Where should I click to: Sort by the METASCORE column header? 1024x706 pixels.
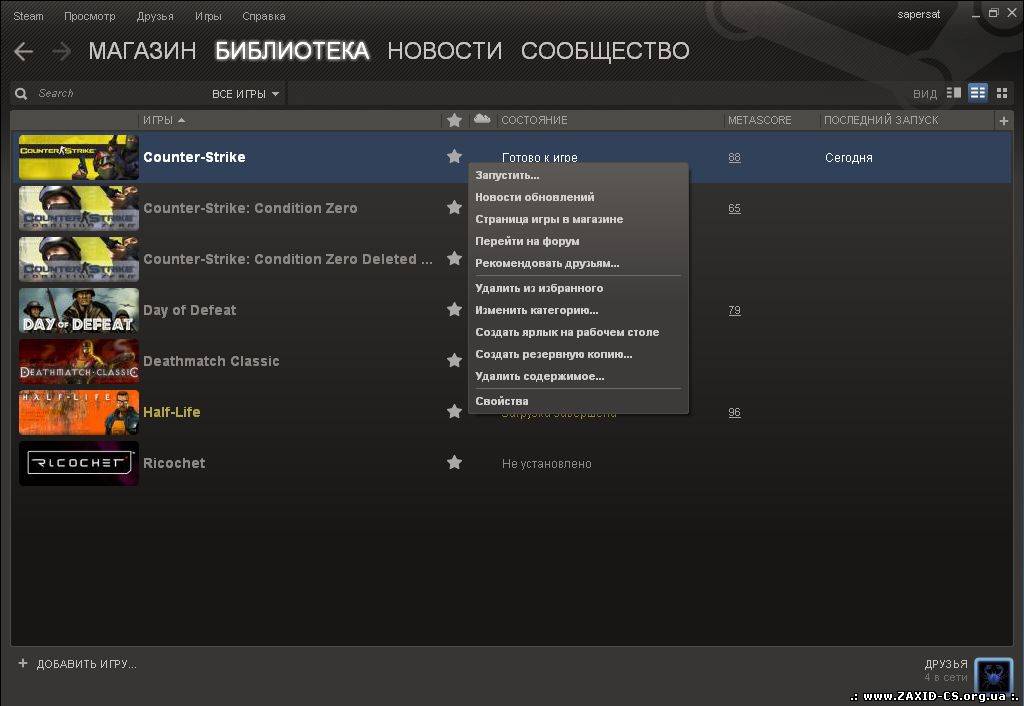pyautogui.click(x=760, y=120)
